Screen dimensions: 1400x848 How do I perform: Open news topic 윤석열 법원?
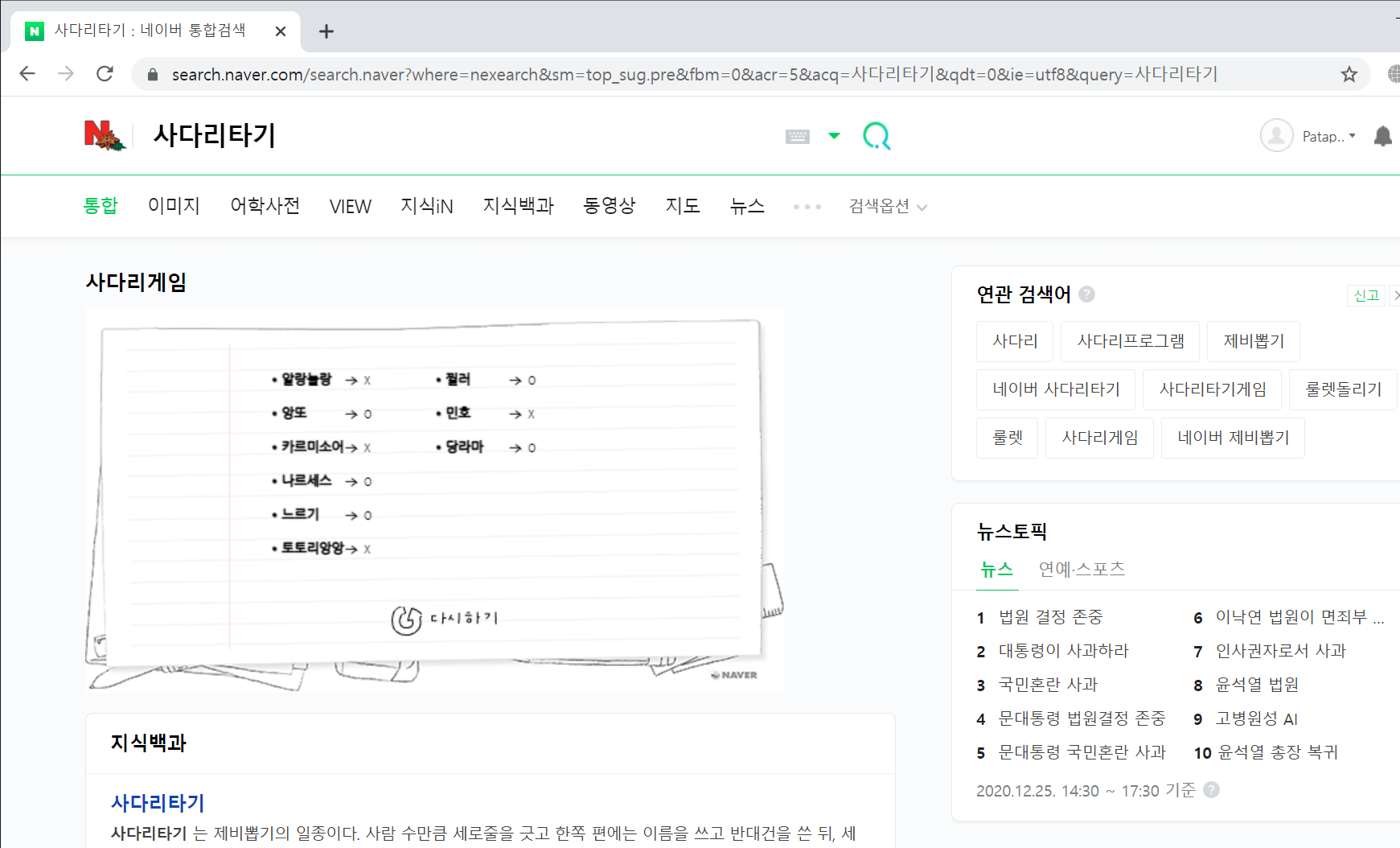(x=1257, y=685)
